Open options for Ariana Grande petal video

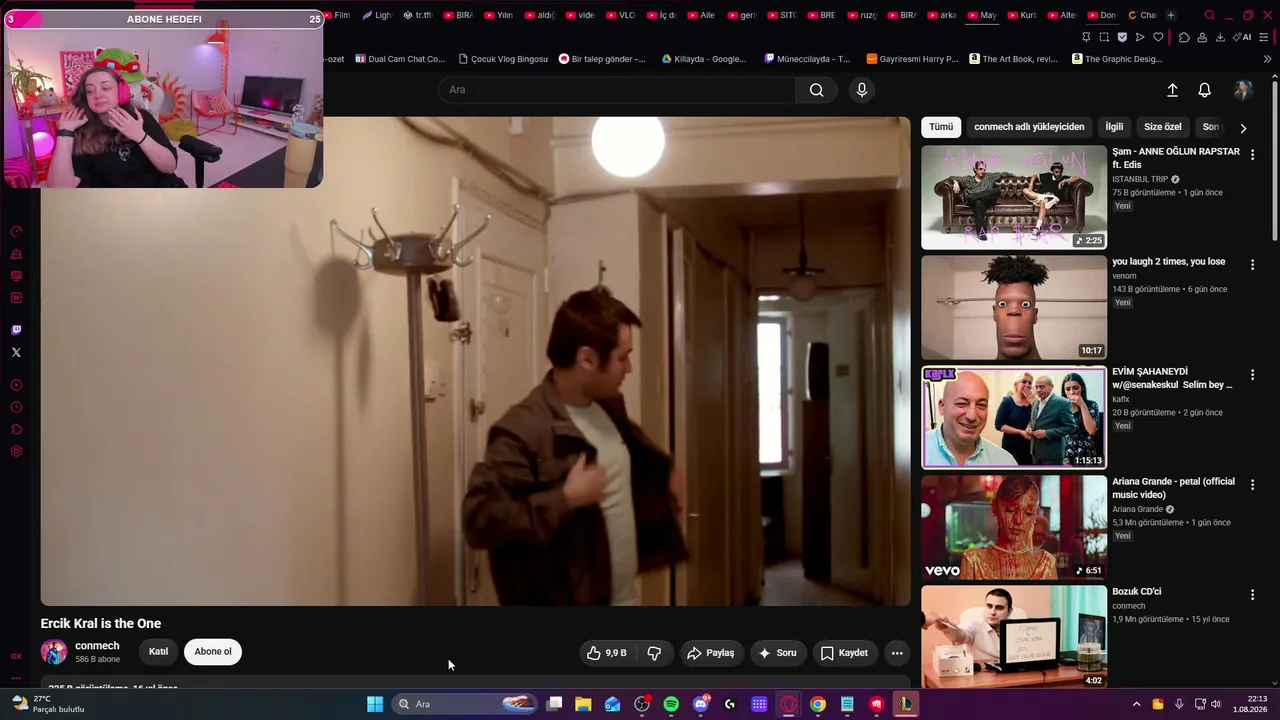(x=1252, y=485)
